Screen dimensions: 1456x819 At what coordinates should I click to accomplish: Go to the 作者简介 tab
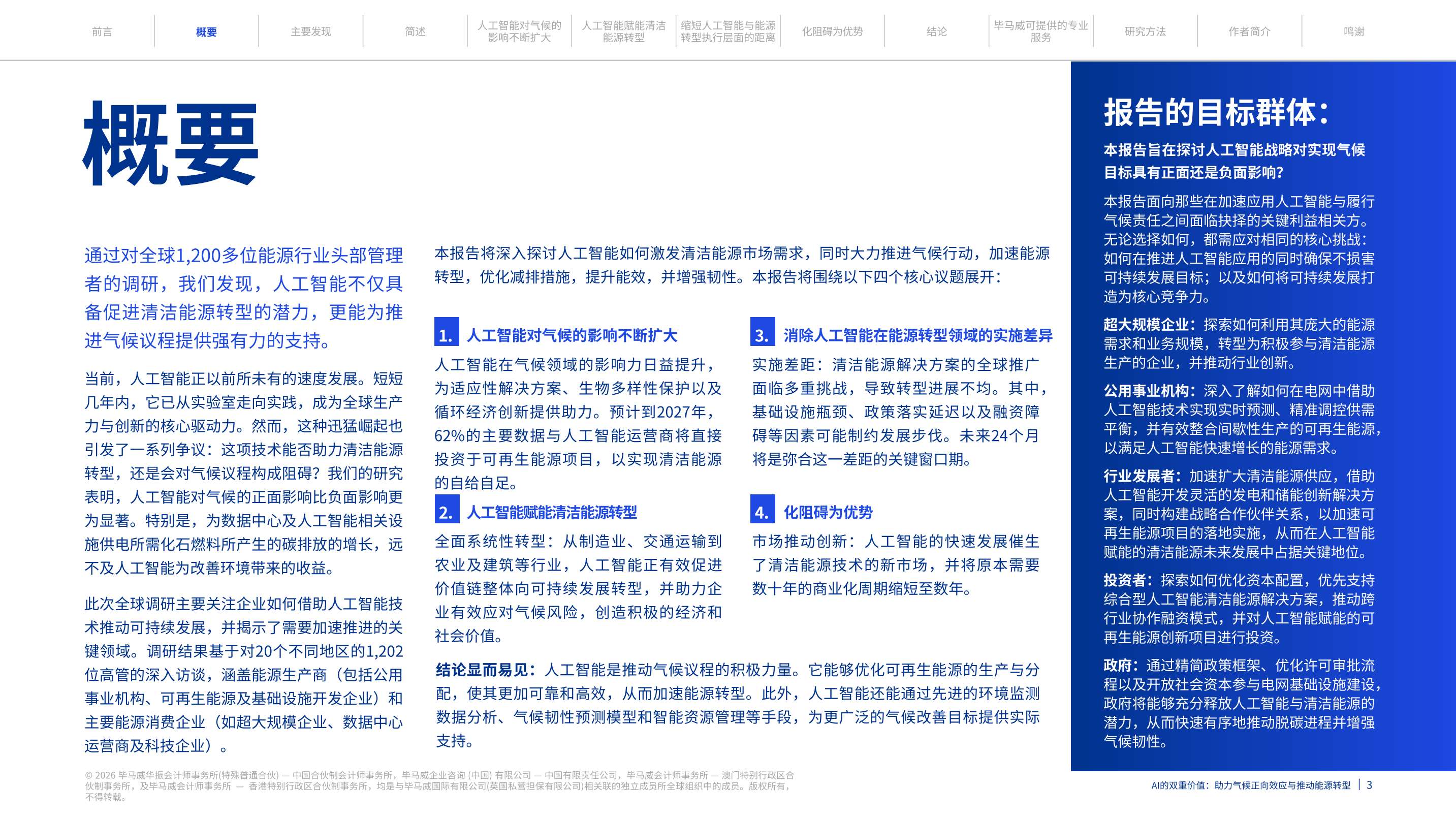tap(1249, 31)
